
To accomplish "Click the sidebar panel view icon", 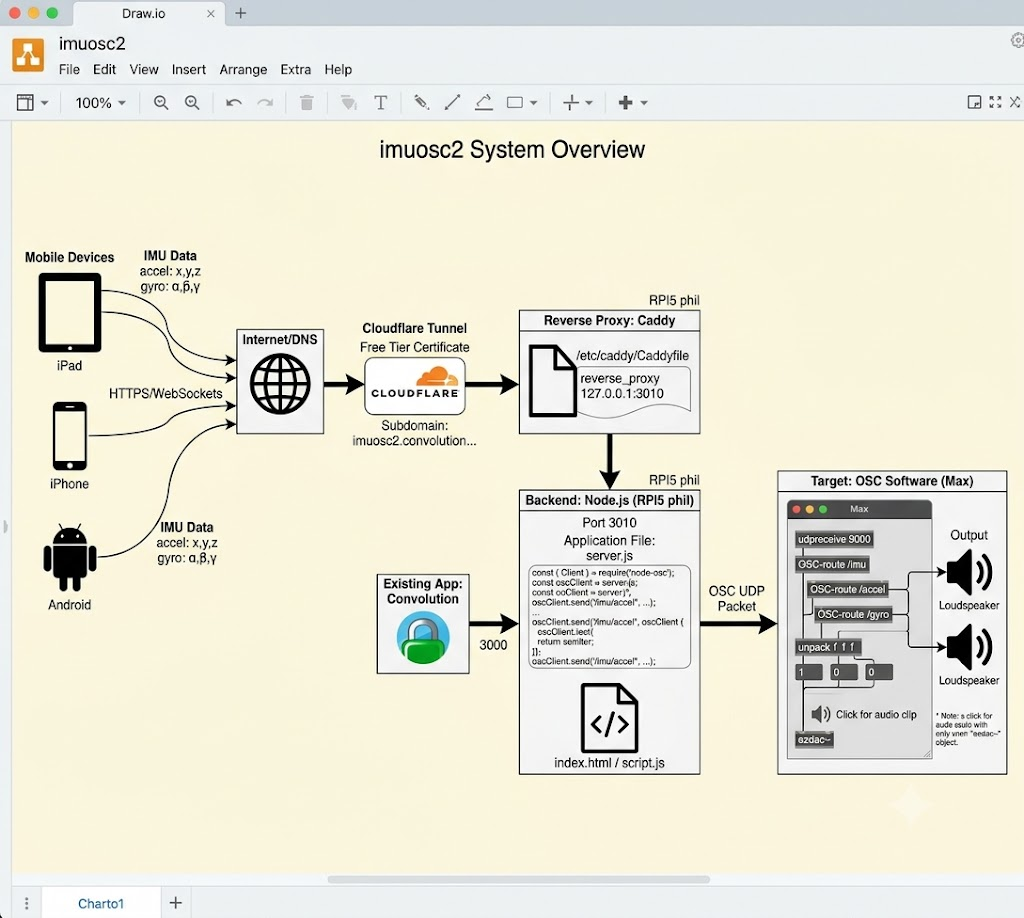I will coord(25,103).
